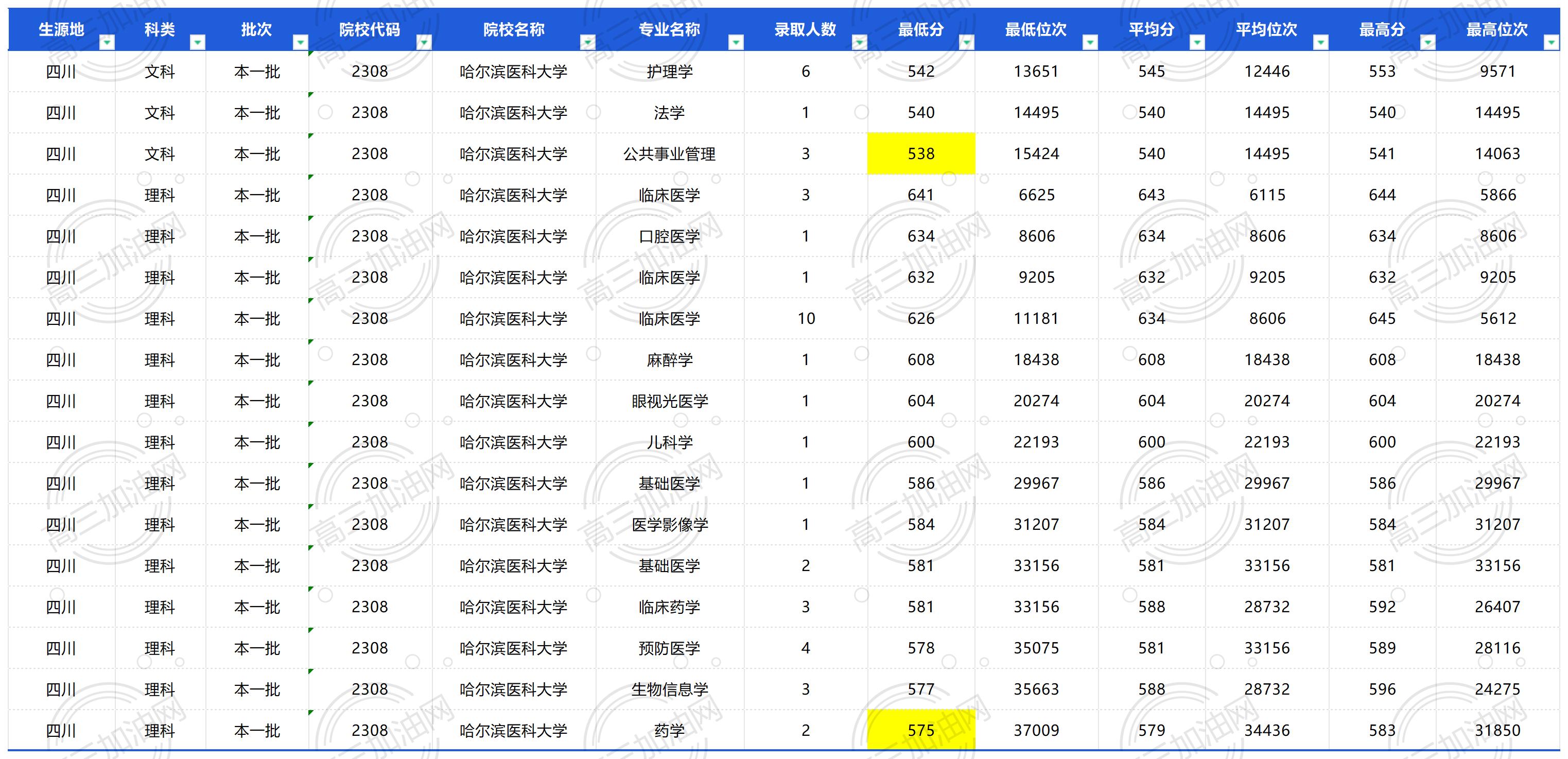Click 本一批 in the 法学 row

[x=257, y=113]
